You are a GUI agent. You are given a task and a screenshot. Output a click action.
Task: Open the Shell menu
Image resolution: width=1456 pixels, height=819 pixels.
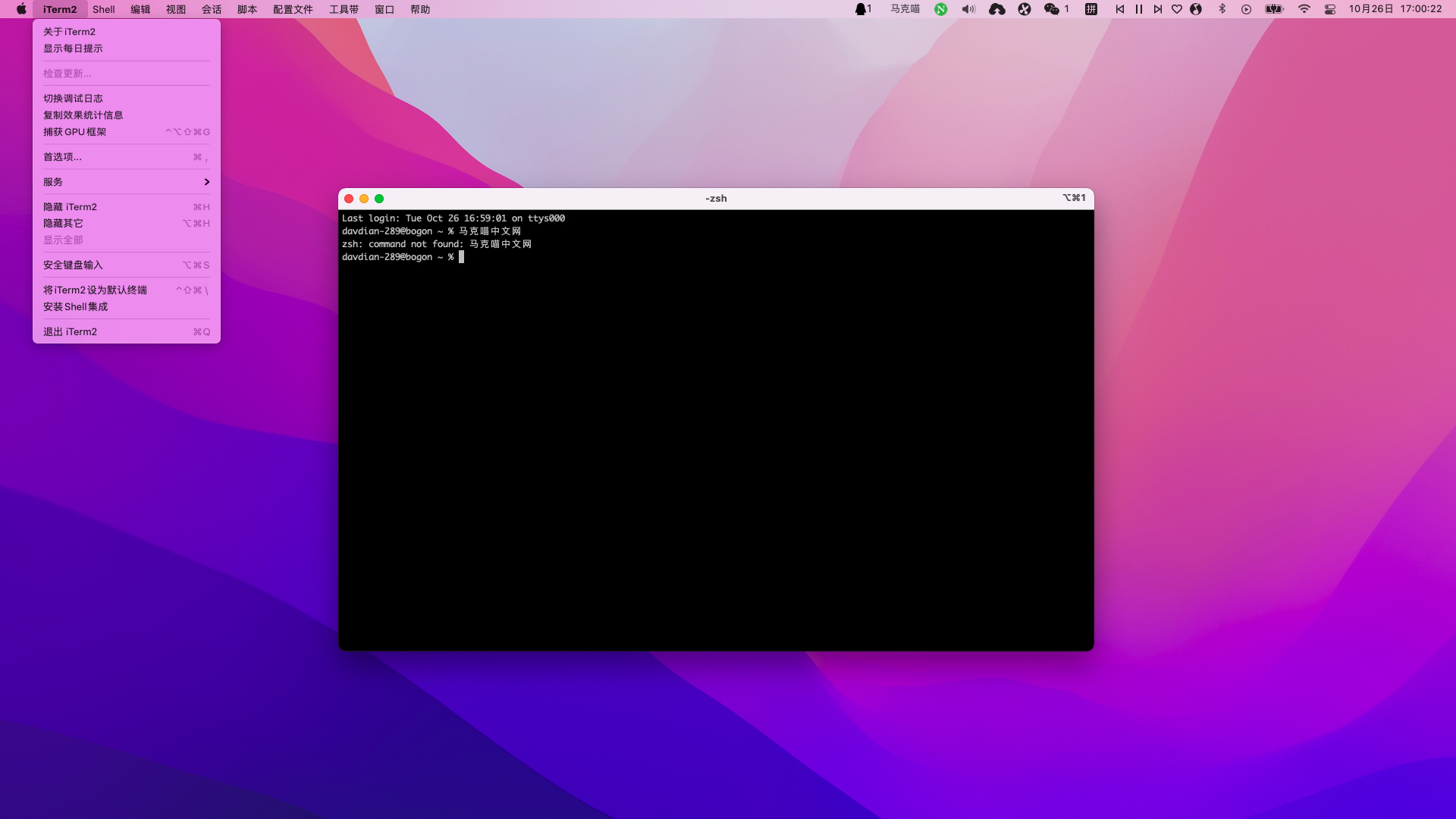[104, 9]
